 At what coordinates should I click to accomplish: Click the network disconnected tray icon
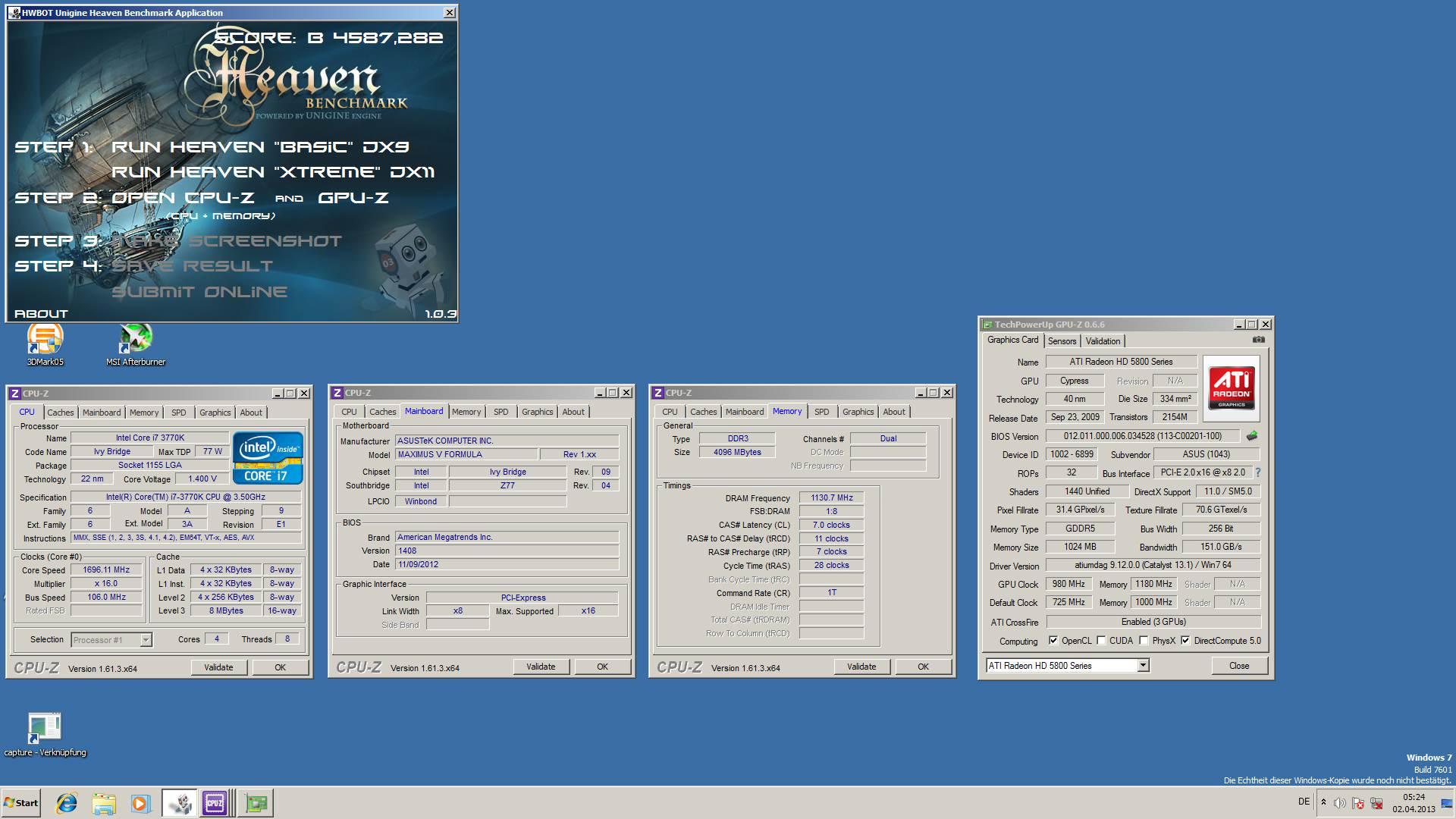[x=1376, y=802]
